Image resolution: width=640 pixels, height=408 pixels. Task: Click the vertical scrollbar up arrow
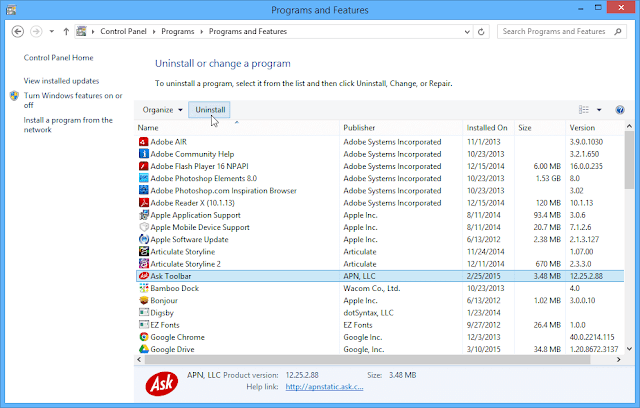coord(629,126)
